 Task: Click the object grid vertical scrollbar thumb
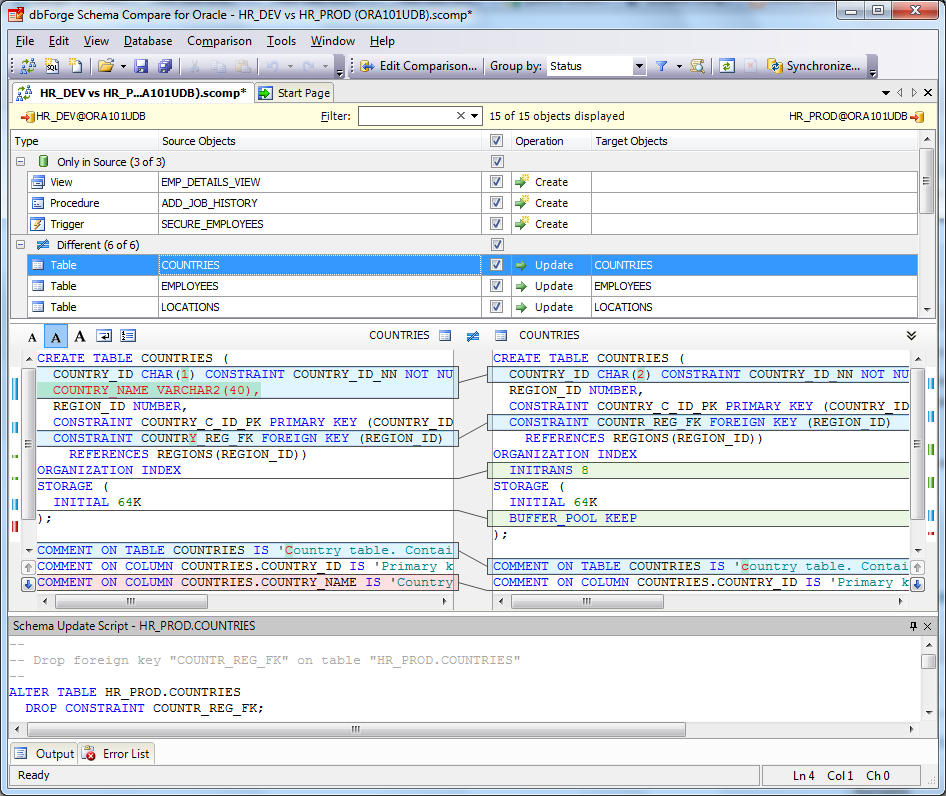click(x=926, y=180)
